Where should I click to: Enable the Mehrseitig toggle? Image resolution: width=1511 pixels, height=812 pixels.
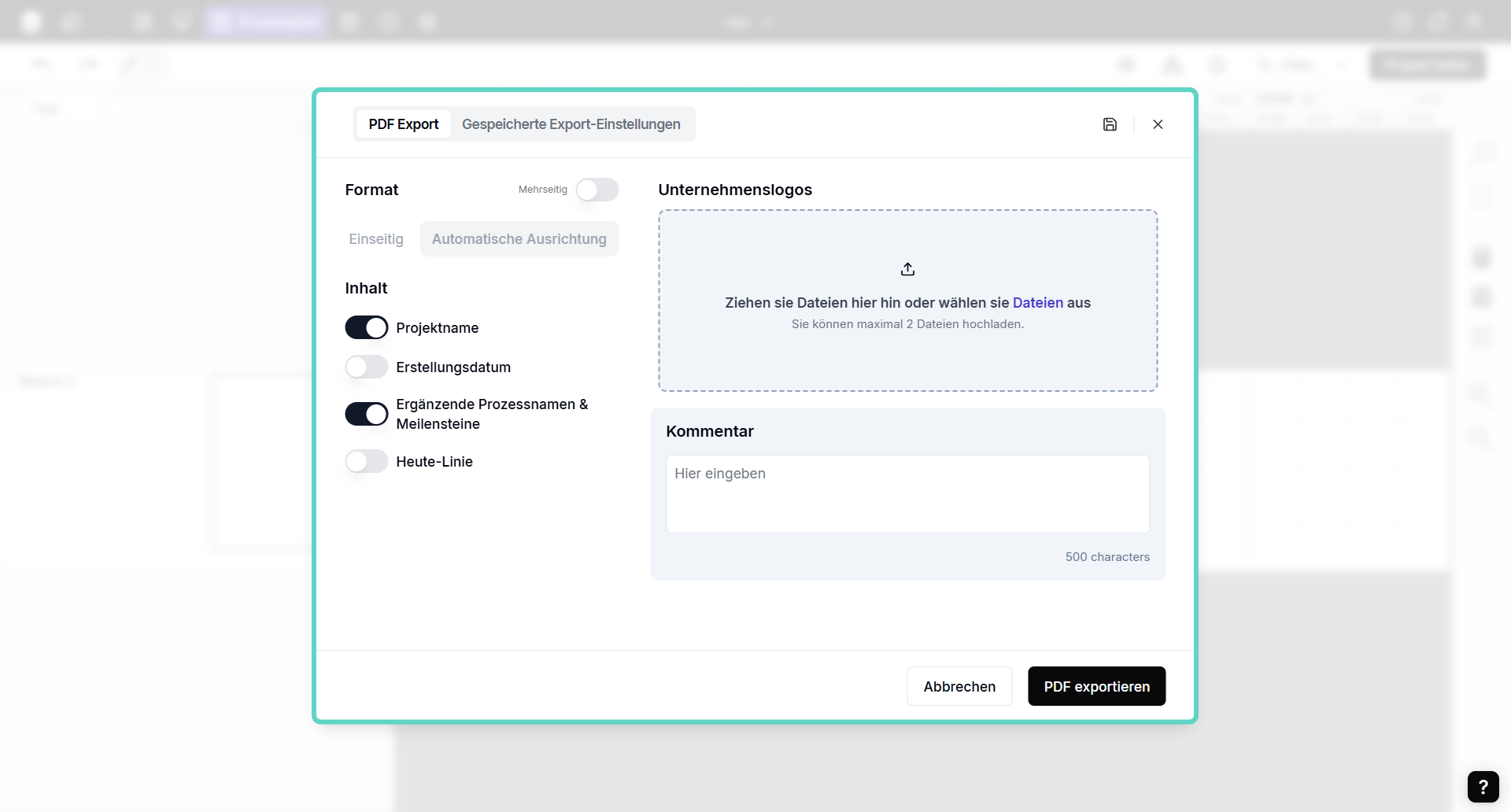tap(597, 190)
